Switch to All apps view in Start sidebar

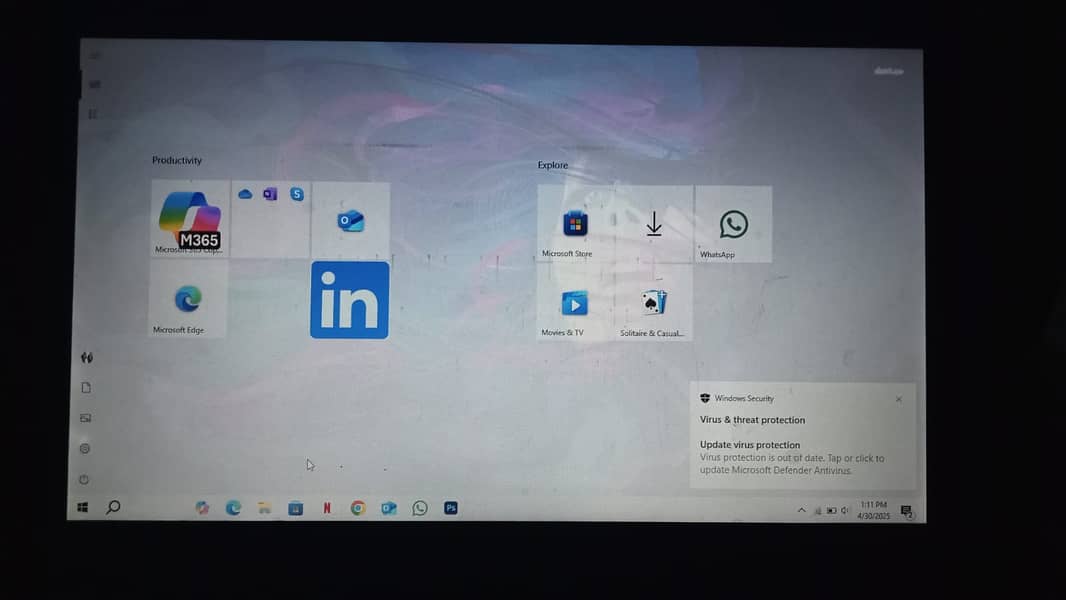click(x=92, y=114)
